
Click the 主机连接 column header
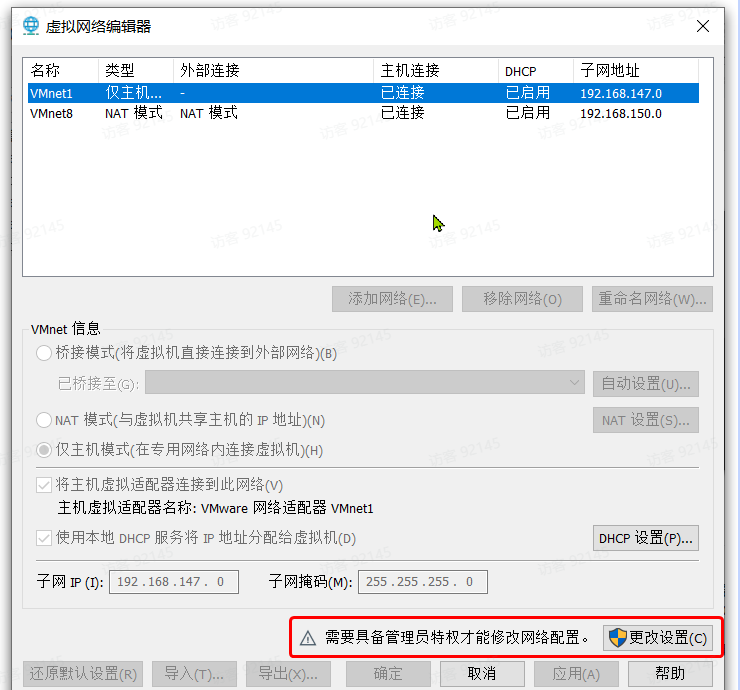[436, 71]
